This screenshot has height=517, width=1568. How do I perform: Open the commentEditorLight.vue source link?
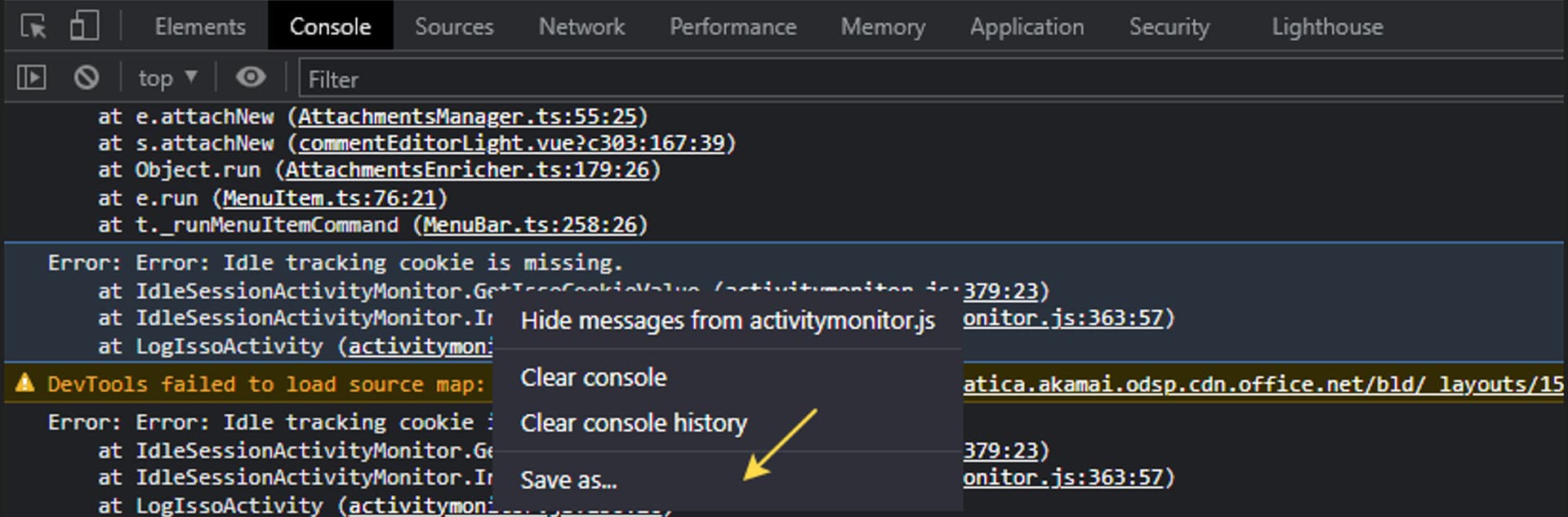point(511,144)
